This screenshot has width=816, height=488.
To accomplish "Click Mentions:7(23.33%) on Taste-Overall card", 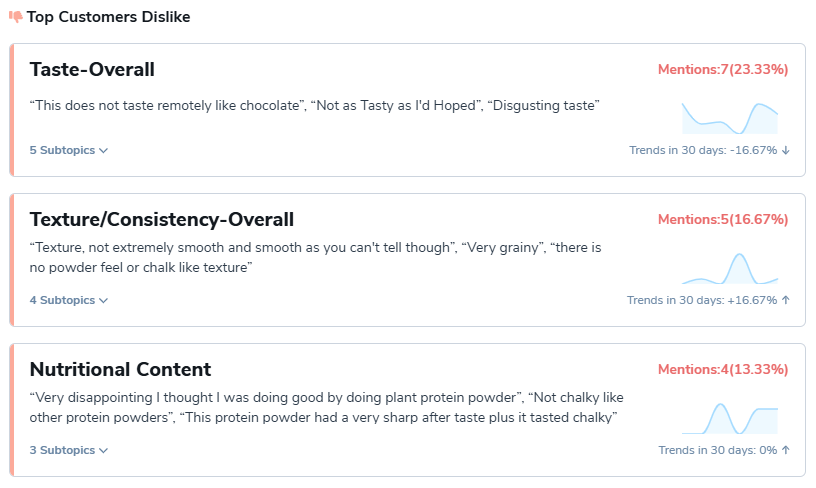I will click(723, 69).
